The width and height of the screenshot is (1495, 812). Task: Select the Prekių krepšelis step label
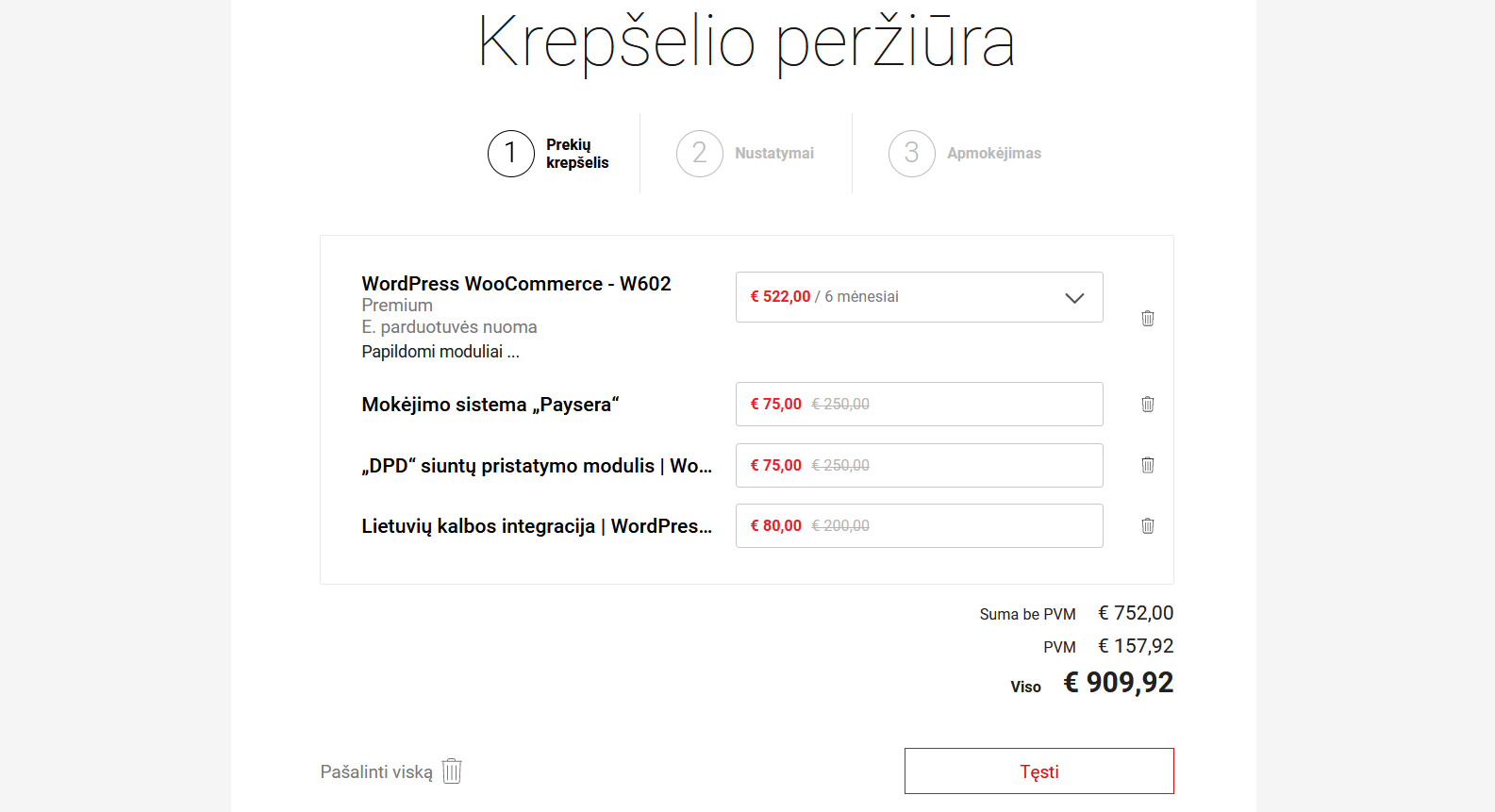click(x=577, y=154)
